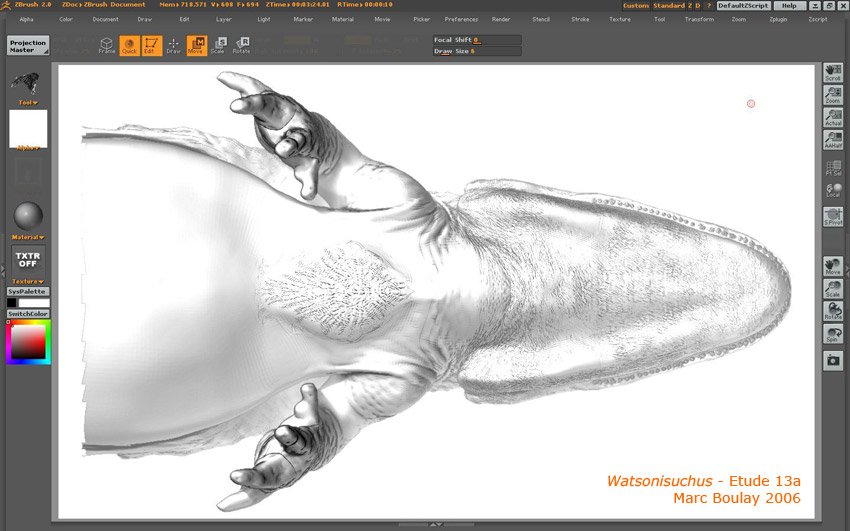Expand the Texture dropdown label
850x531 pixels.
(x=28, y=282)
